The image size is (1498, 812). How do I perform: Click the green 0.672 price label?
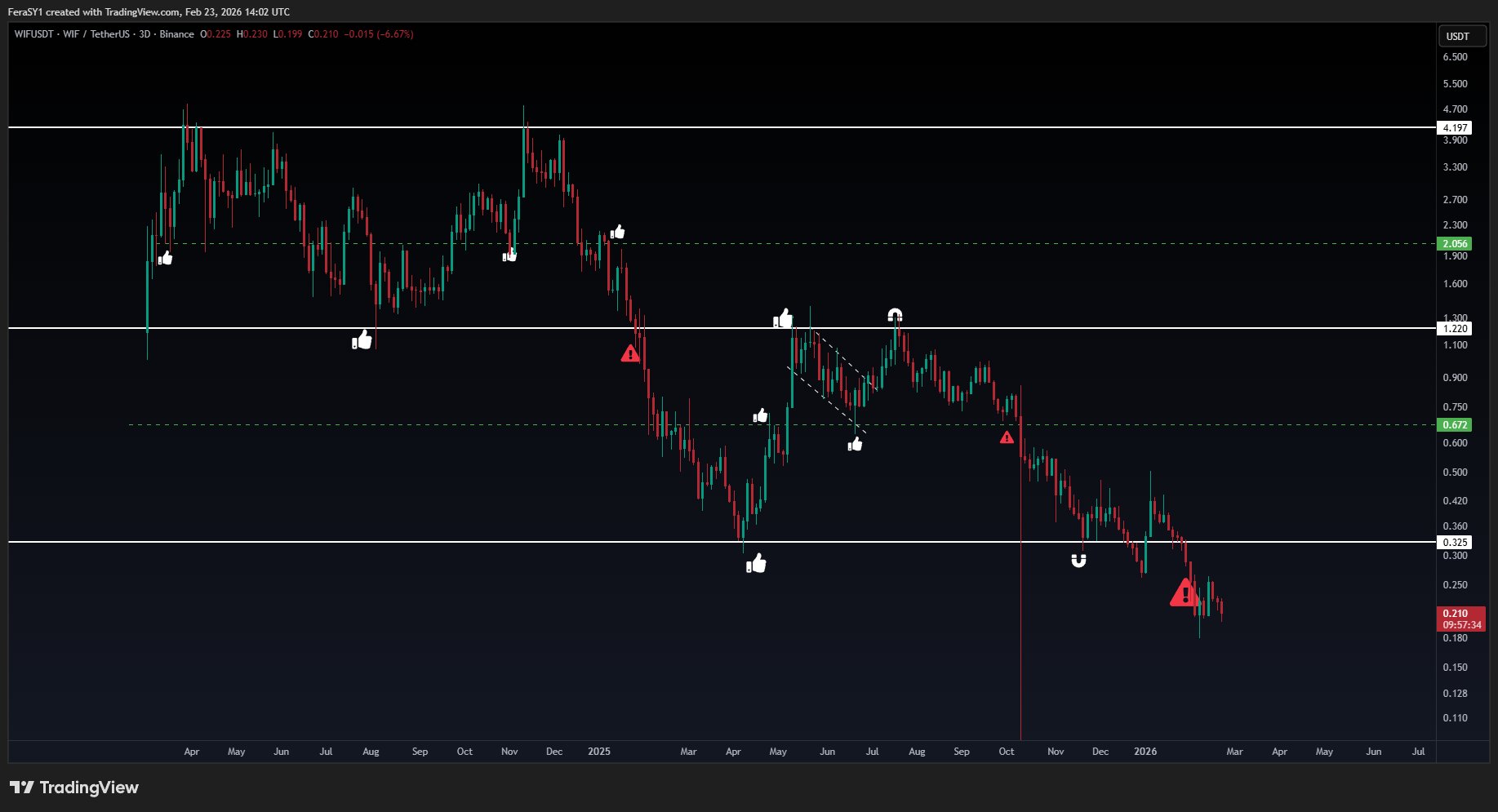pyautogui.click(x=1455, y=425)
